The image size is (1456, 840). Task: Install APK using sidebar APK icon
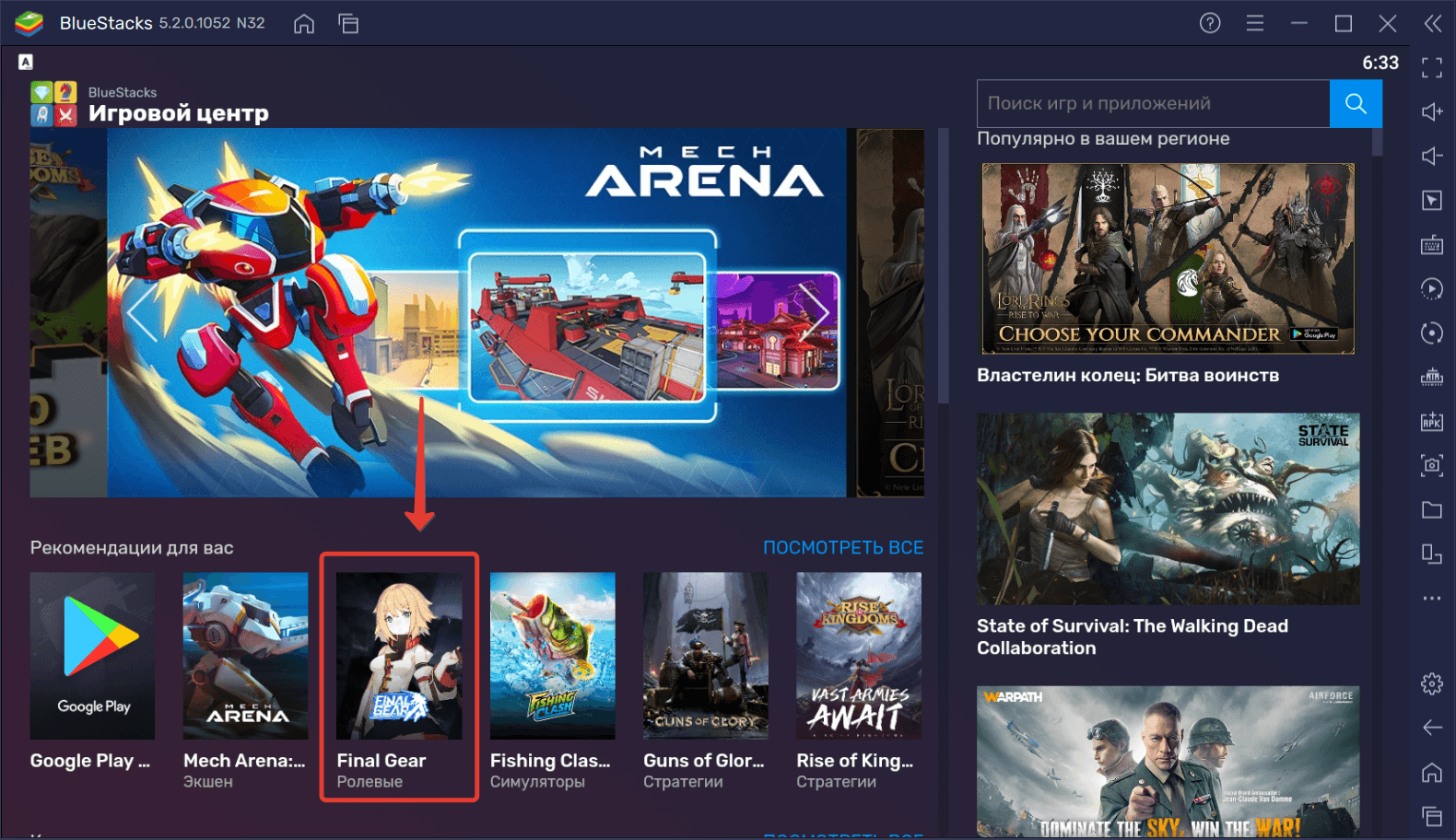1432,421
